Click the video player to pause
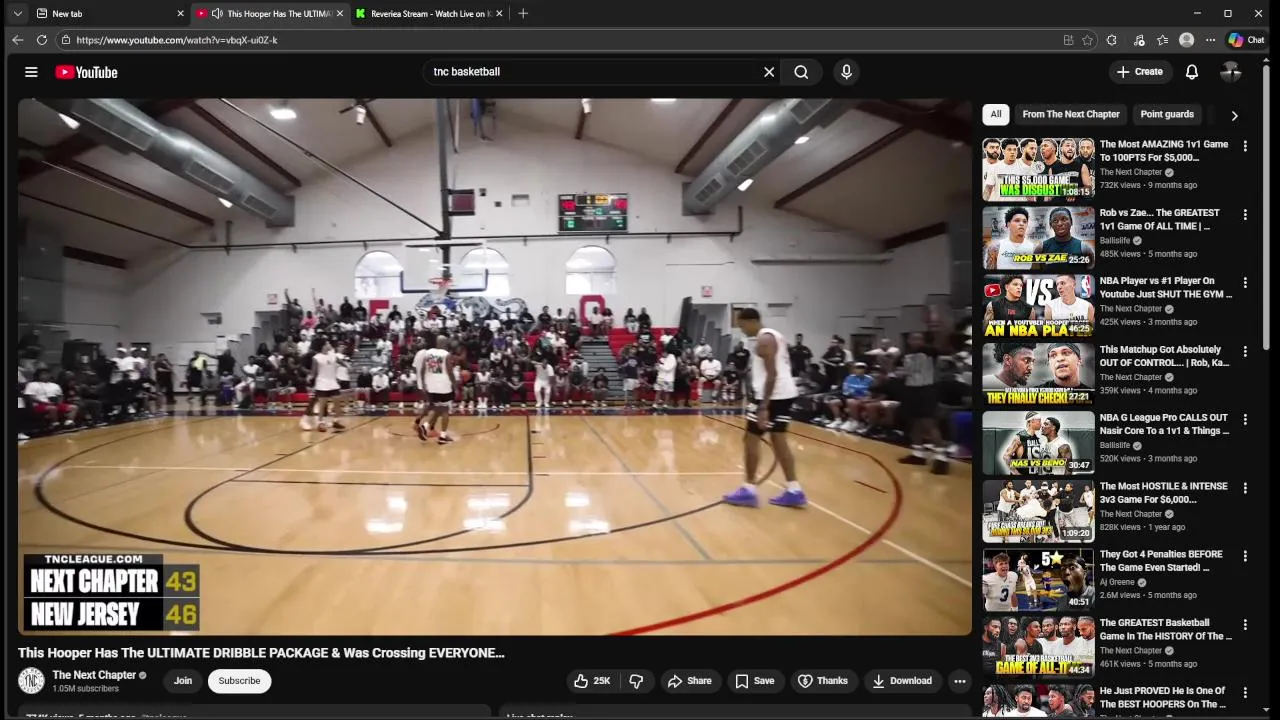The width and height of the screenshot is (1280, 720). click(x=494, y=366)
